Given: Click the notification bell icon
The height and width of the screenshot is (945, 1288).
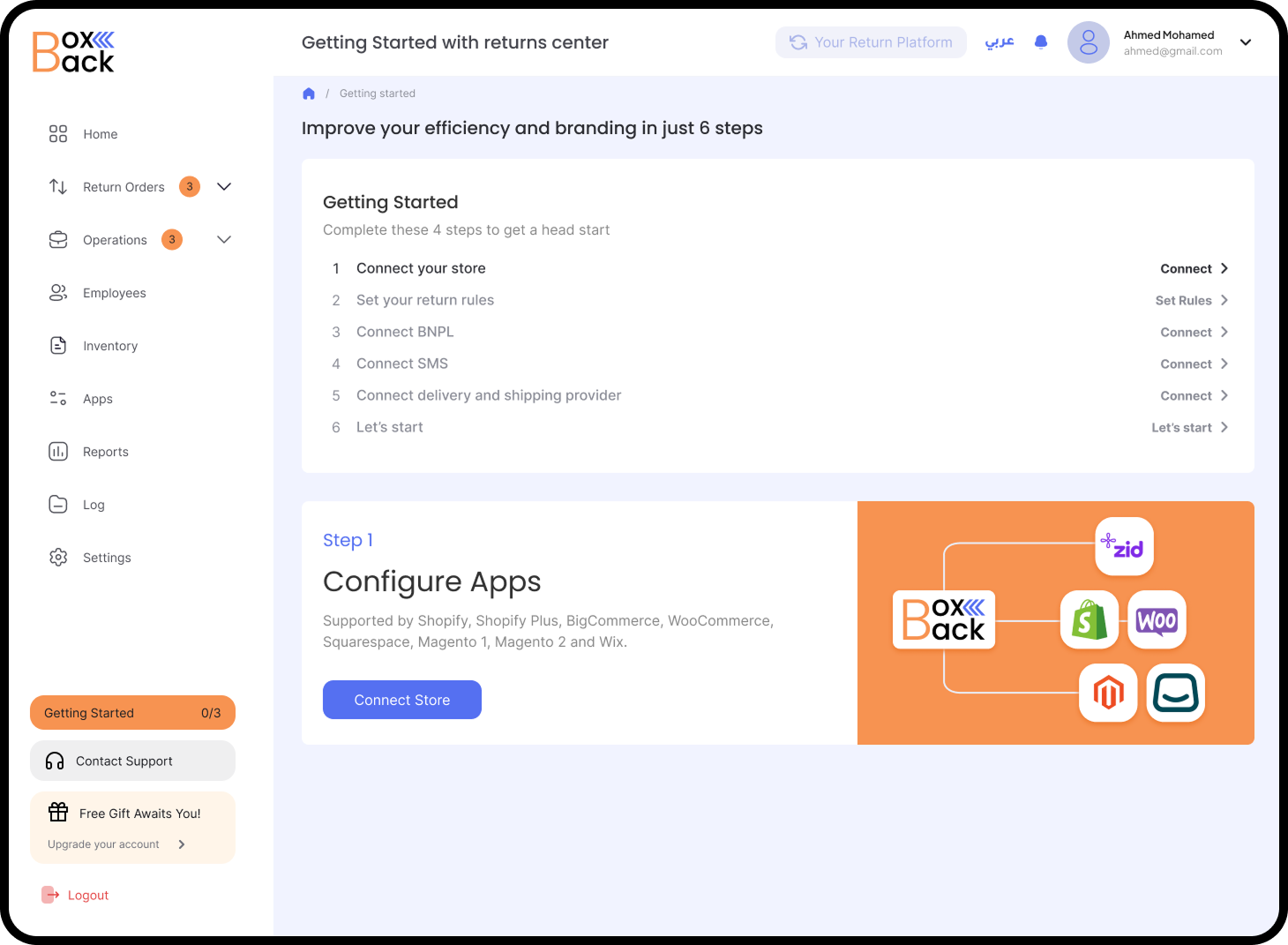Looking at the screenshot, I should coord(1041,42).
